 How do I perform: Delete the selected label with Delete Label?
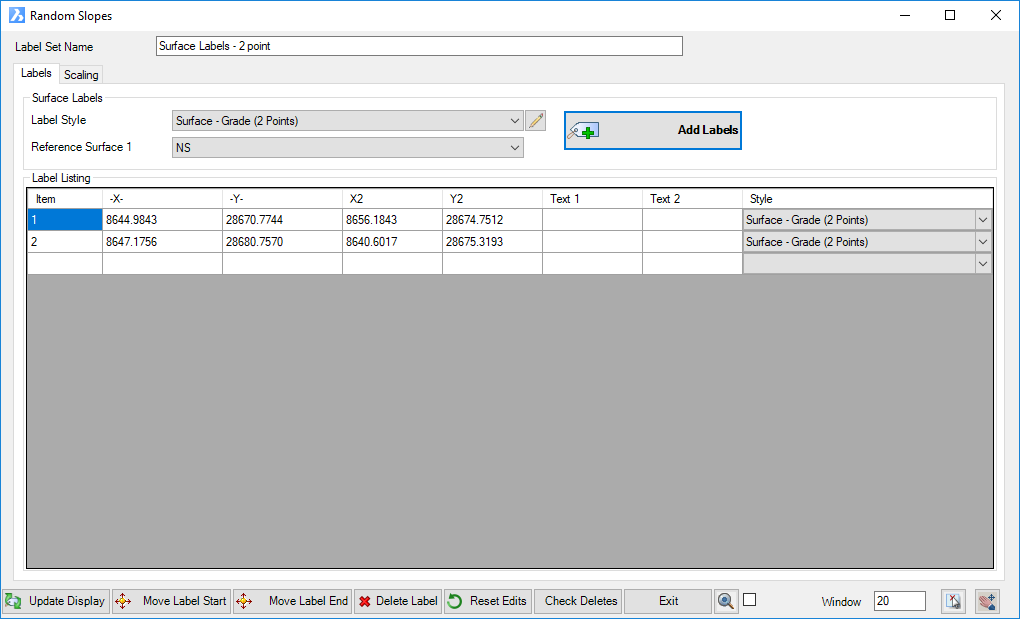398,601
